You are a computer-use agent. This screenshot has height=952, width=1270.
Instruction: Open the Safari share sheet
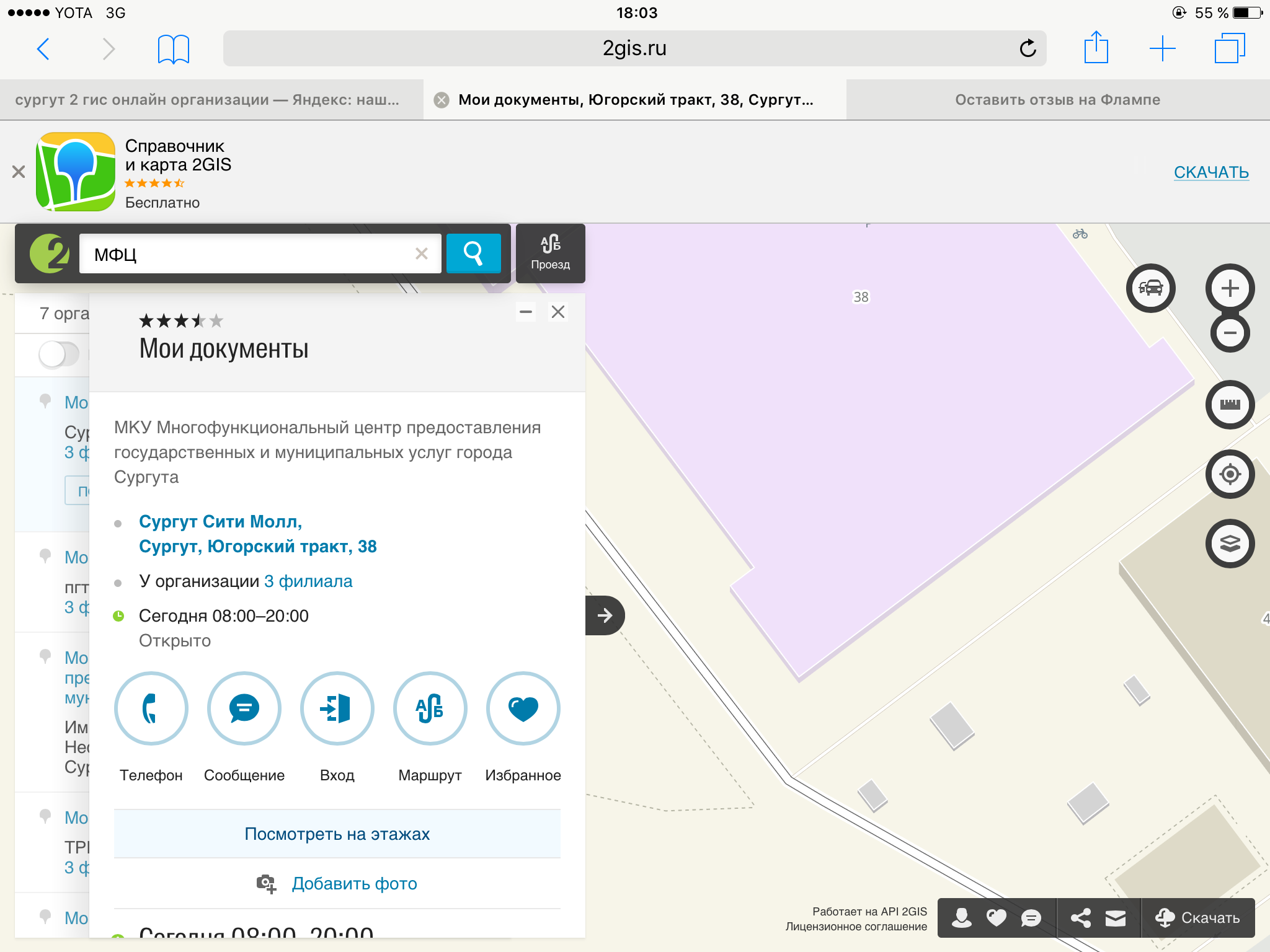point(1096,48)
